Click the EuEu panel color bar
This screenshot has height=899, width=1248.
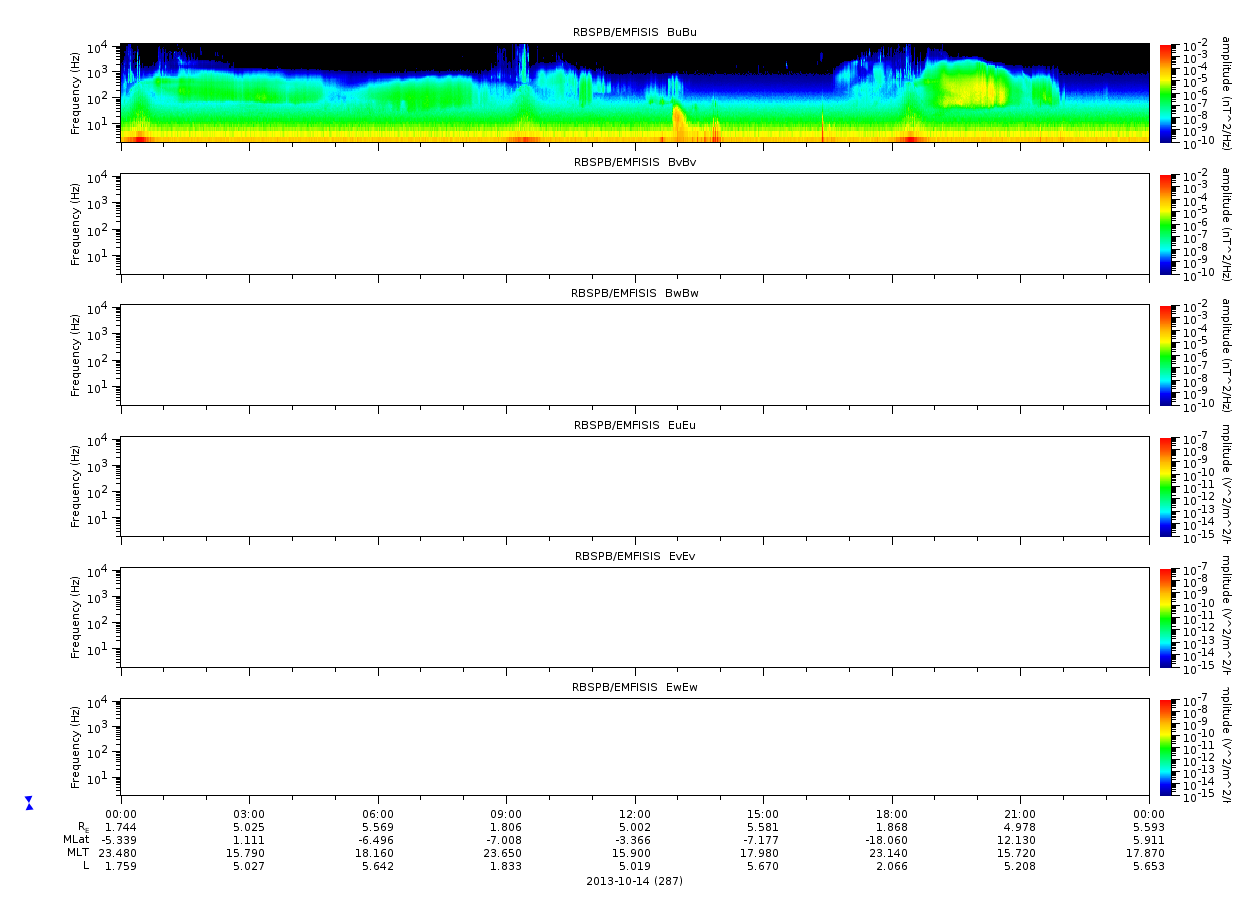[1165, 487]
